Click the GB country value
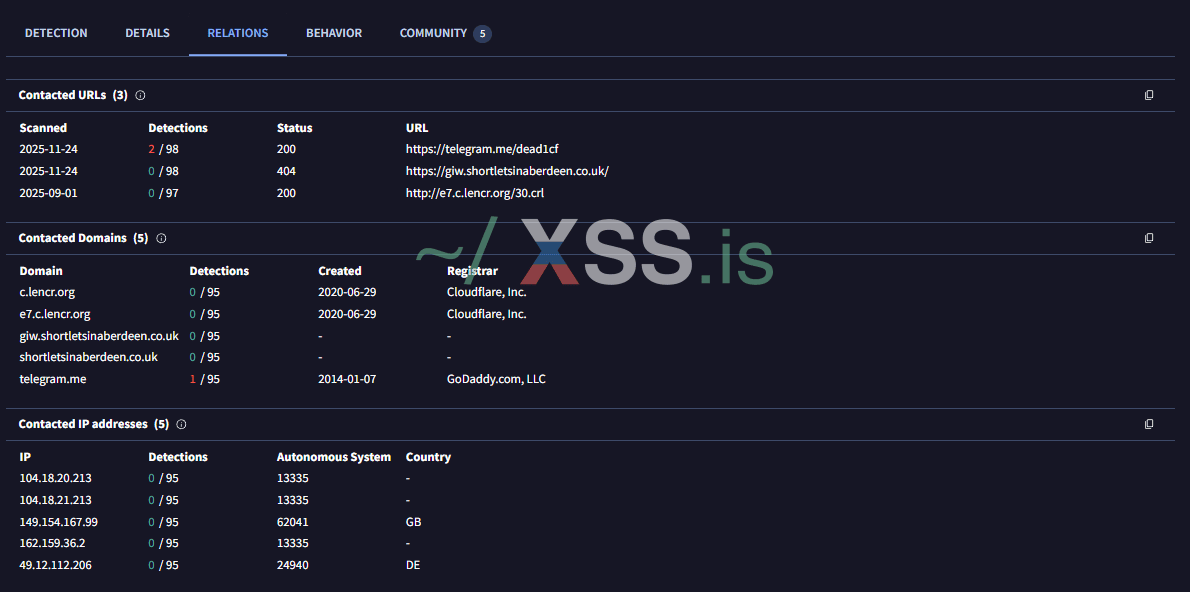Viewport: 1190px width, 592px height. tap(414, 522)
